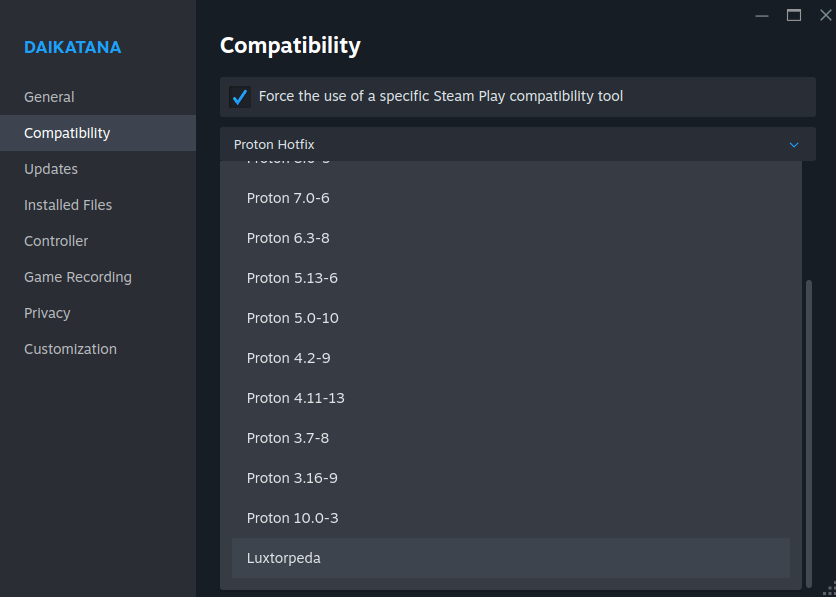Switch to the Privacy tab
The height and width of the screenshot is (597, 836).
pyautogui.click(x=47, y=313)
